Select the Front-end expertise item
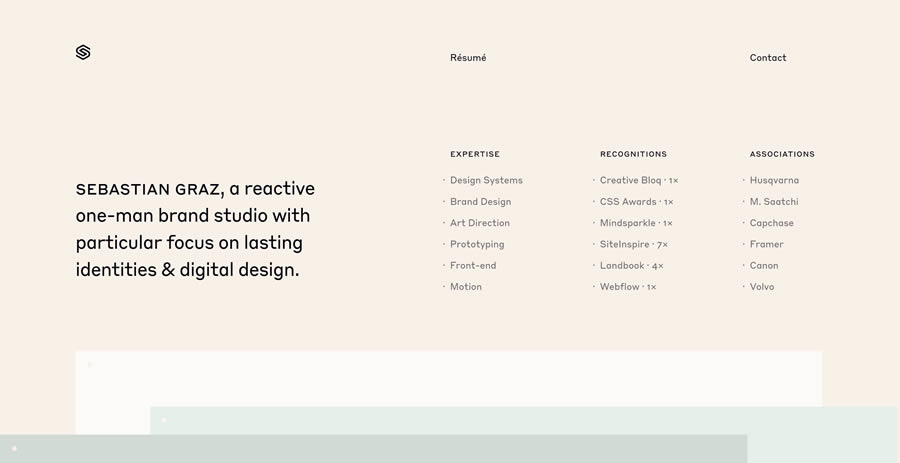Image resolution: width=900 pixels, height=463 pixels. (x=473, y=266)
